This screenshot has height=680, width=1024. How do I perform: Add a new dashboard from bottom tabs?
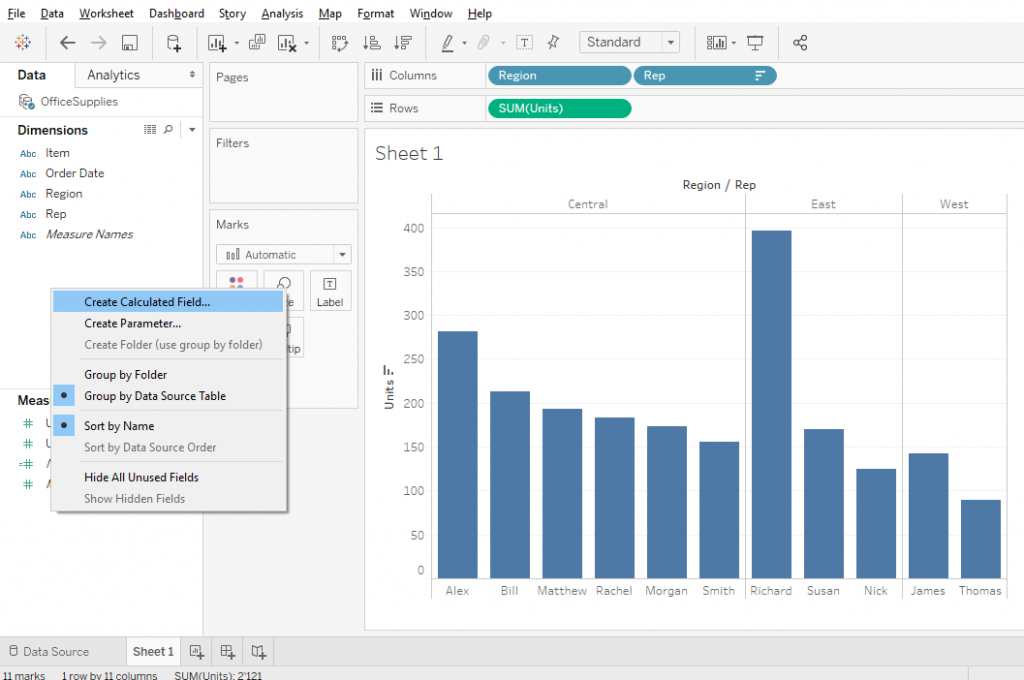pos(227,652)
